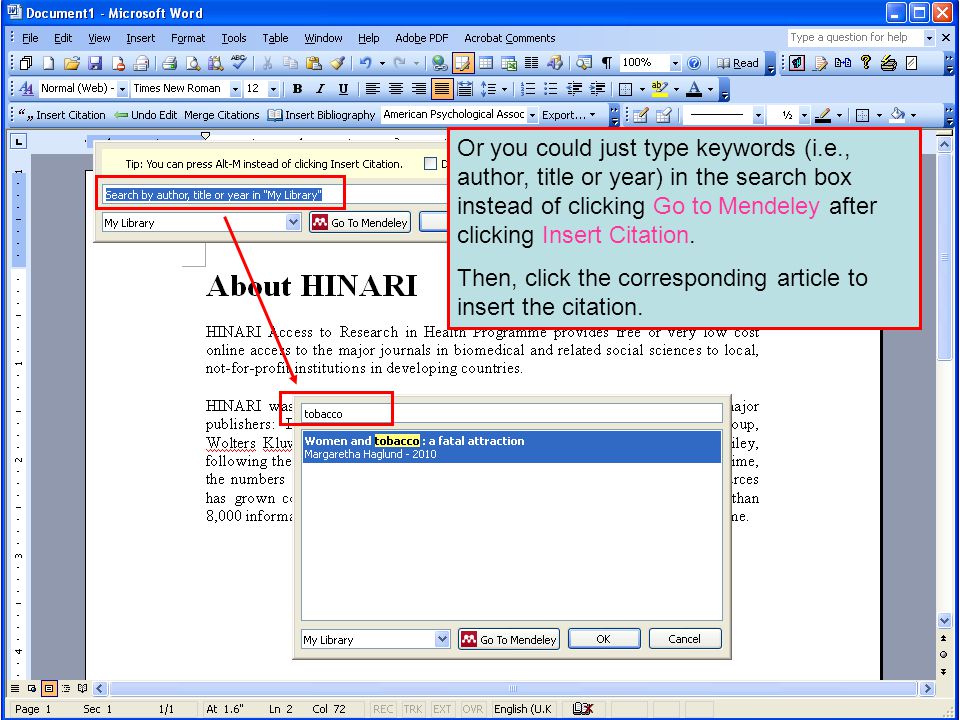Viewport: 960px width, 720px height.
Task: Open My Library dropdown in the tobacco dialog
Action: (x=442, y=639)
